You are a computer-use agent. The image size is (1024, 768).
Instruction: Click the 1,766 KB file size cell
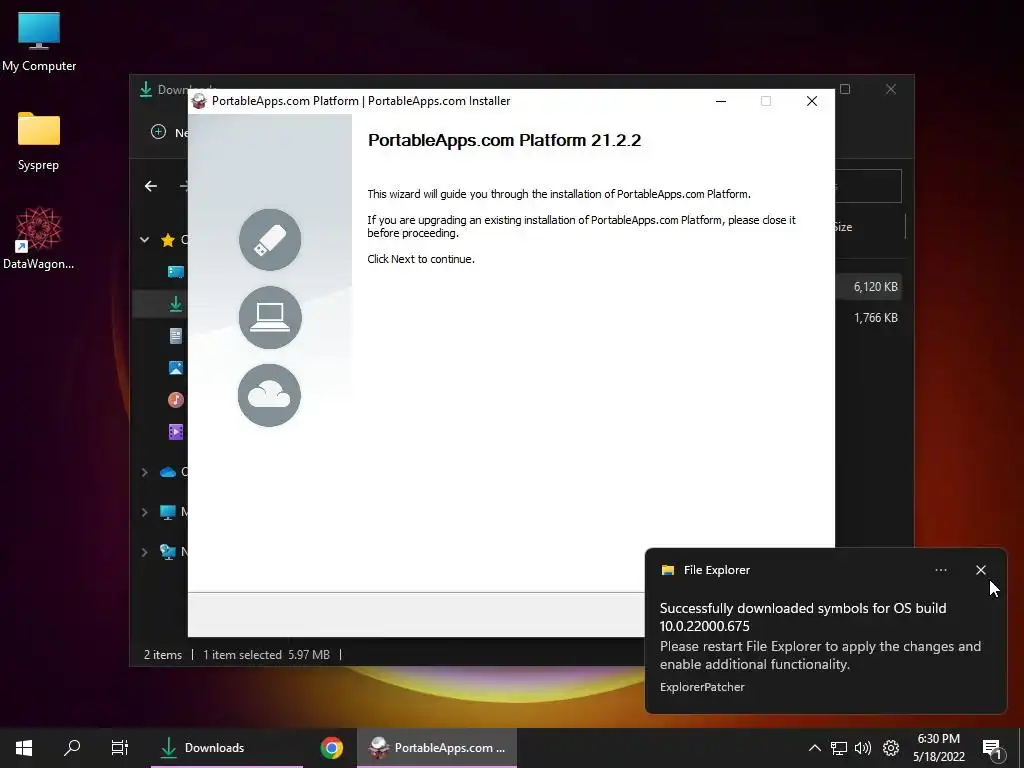pyautogui.click(x=875, y=318)
